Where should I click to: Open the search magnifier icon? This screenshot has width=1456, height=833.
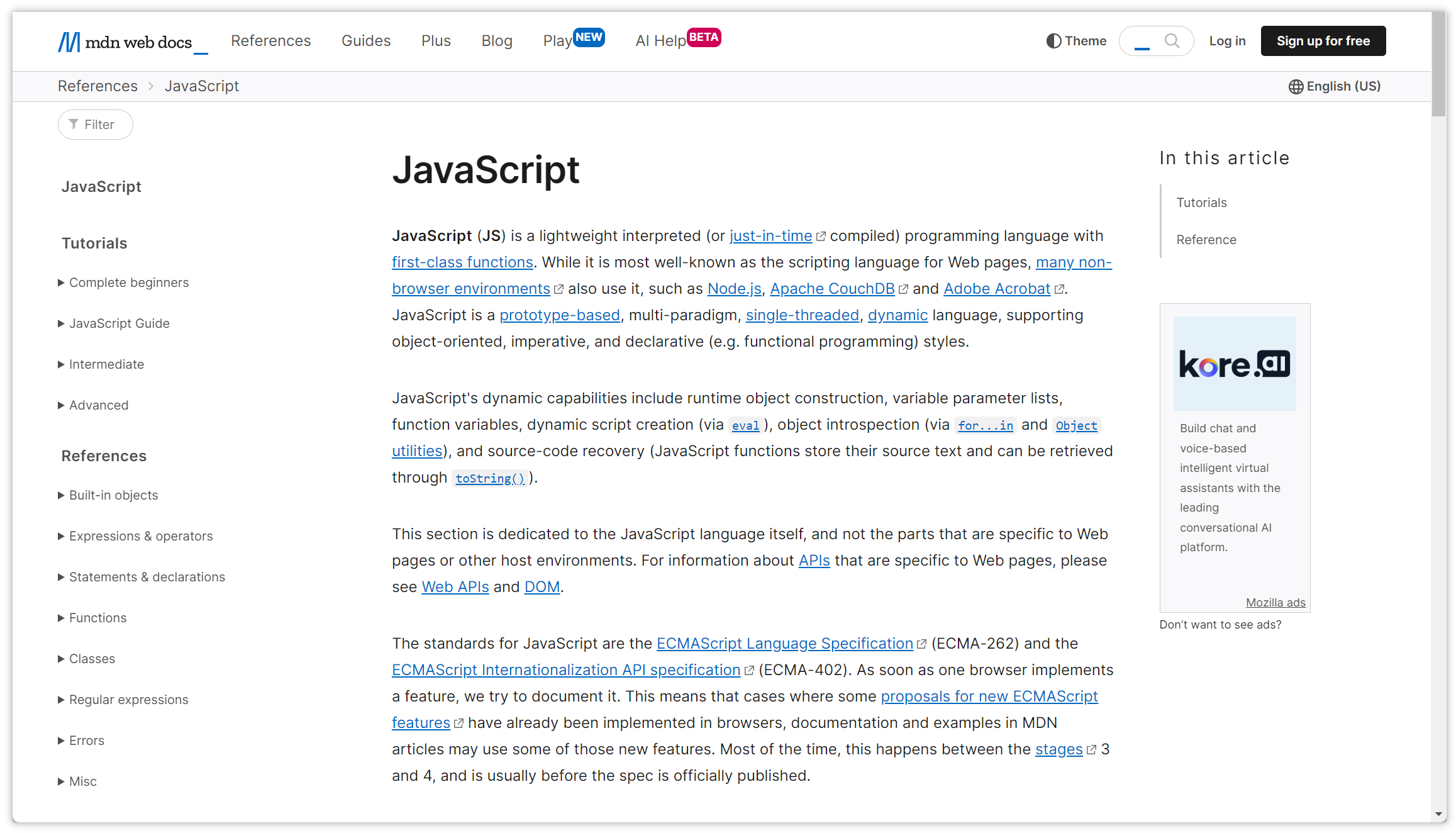point(1171,41)
